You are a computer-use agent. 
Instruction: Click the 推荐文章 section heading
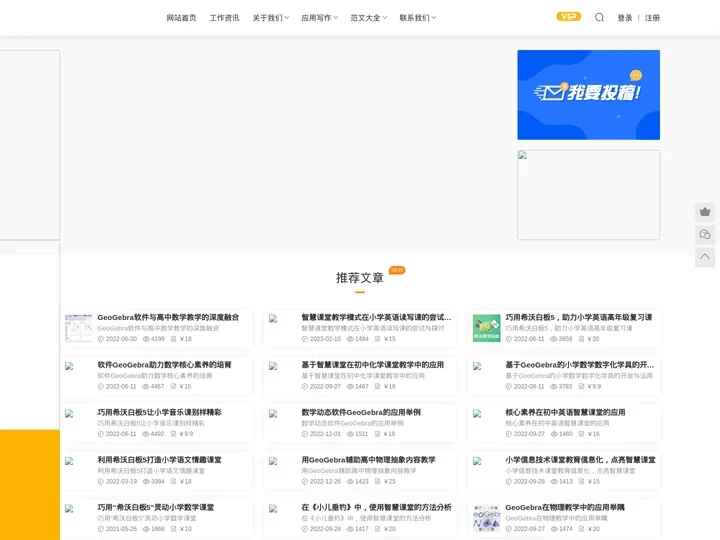[x=360, y=278]
